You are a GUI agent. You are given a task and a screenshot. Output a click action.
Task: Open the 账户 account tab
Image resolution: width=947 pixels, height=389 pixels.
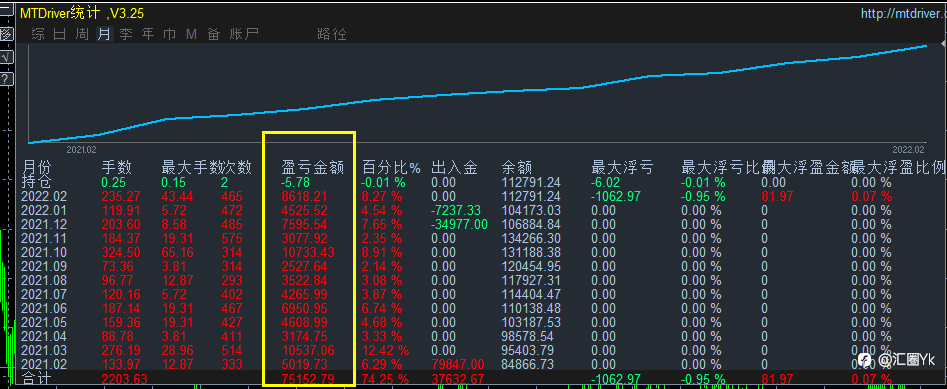244,34
